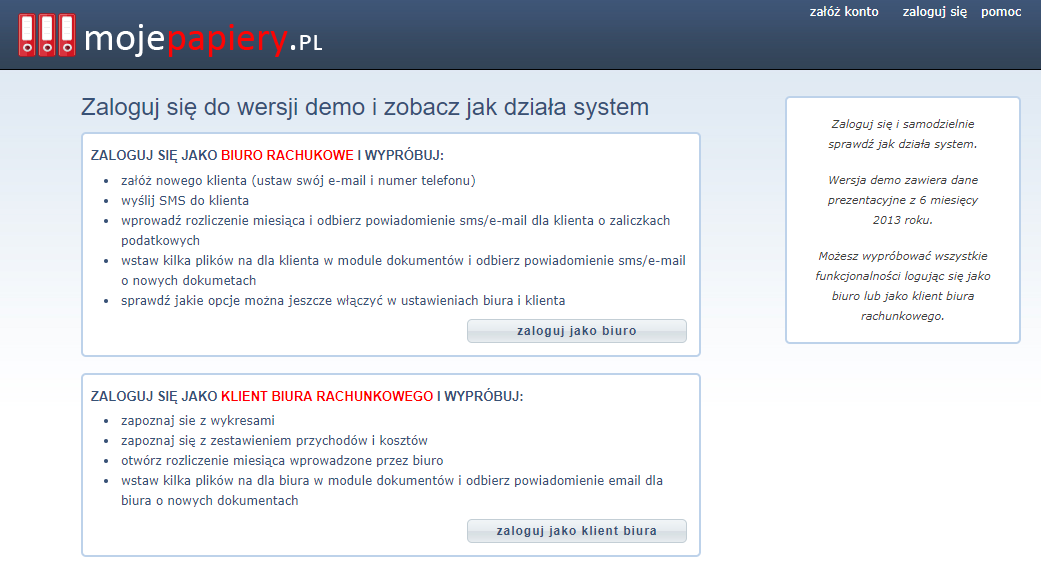Select the 'wyślij SMS do klienta' list item
Viewport: 1041px width, 578px height.
pyautogui.click(x=185, y=201)
